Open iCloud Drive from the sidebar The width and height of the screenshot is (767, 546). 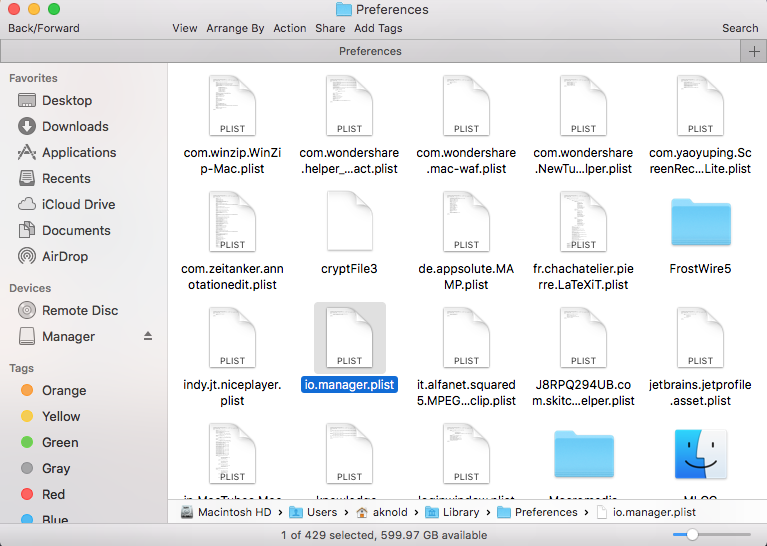coord(78,204)
